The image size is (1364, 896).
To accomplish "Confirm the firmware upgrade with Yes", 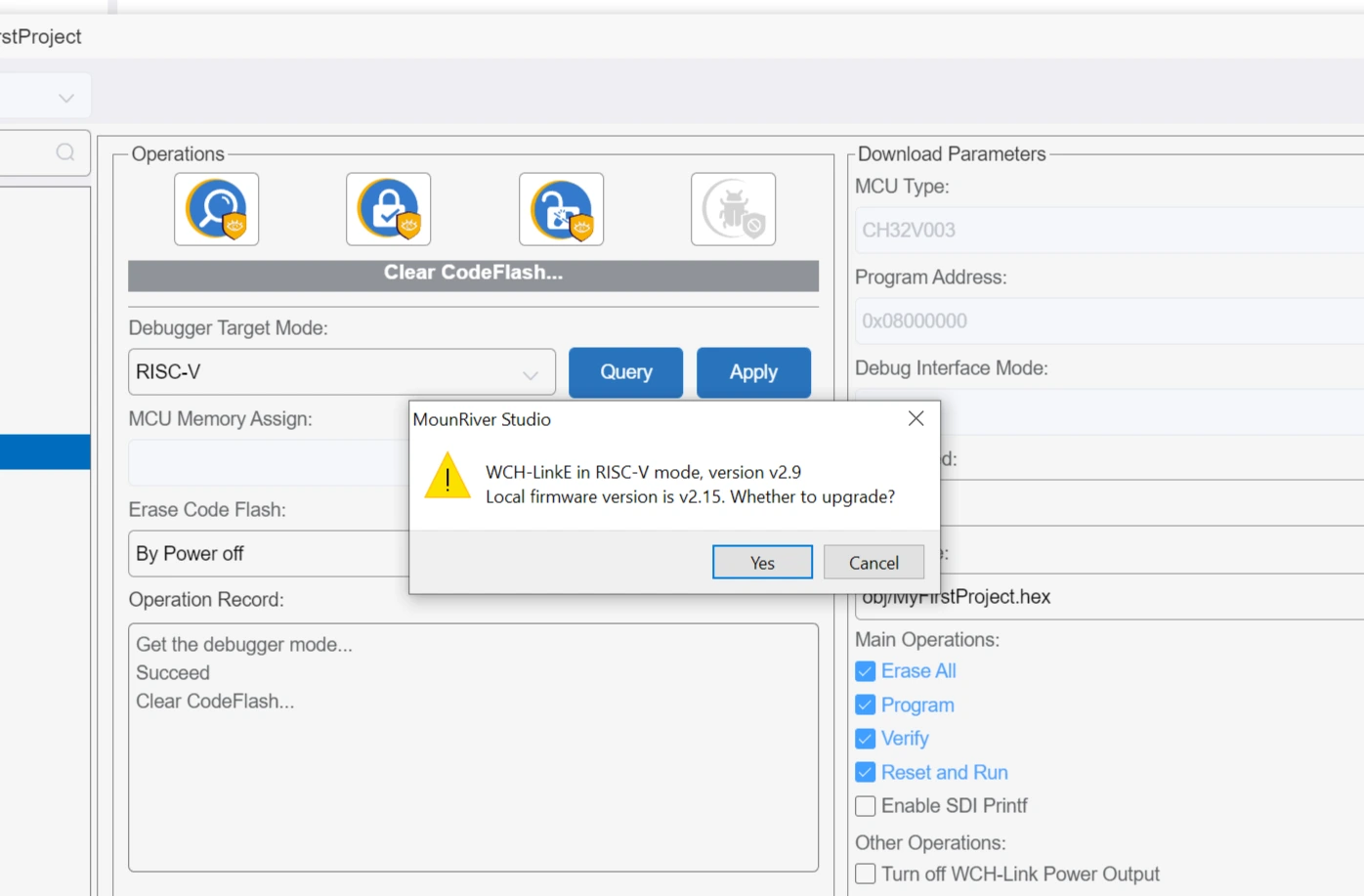I will tap(762, 562).
